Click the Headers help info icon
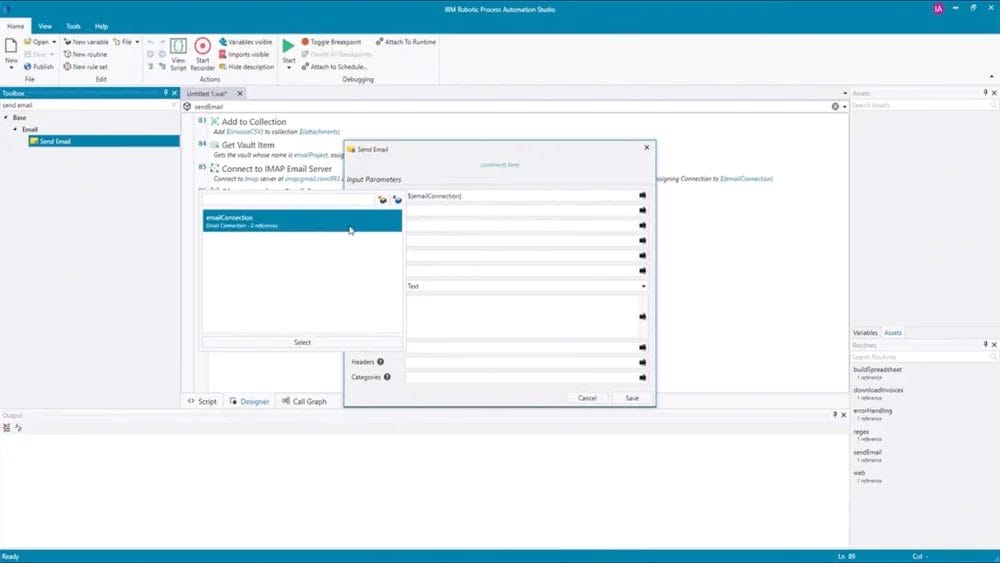This screenshot has height=563, width=1000. (381, 362)
